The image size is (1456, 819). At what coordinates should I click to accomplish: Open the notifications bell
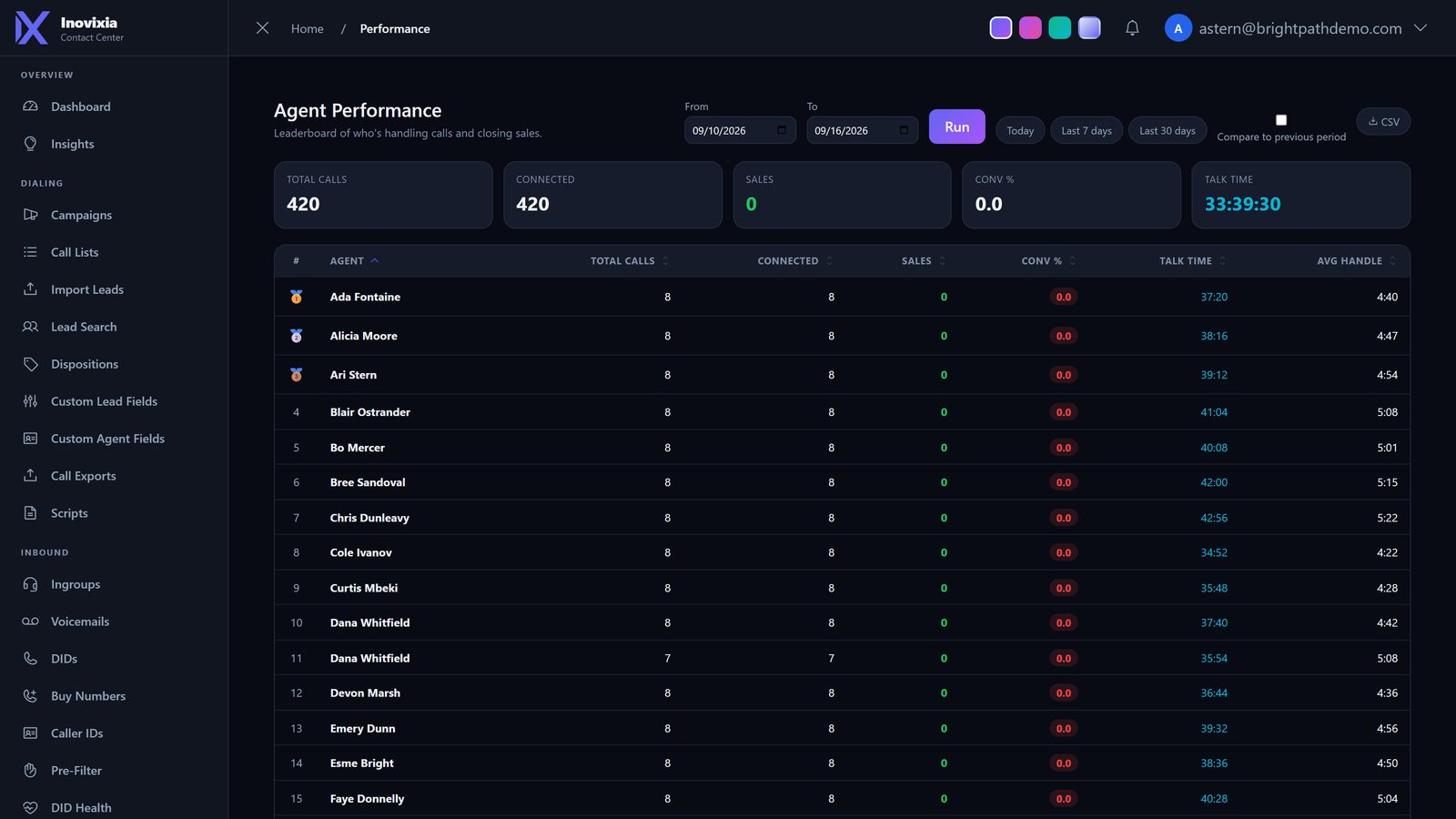1132,28
